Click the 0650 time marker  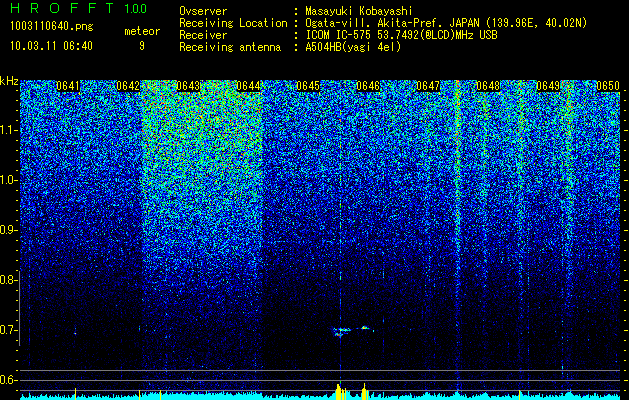coord(608,86)
